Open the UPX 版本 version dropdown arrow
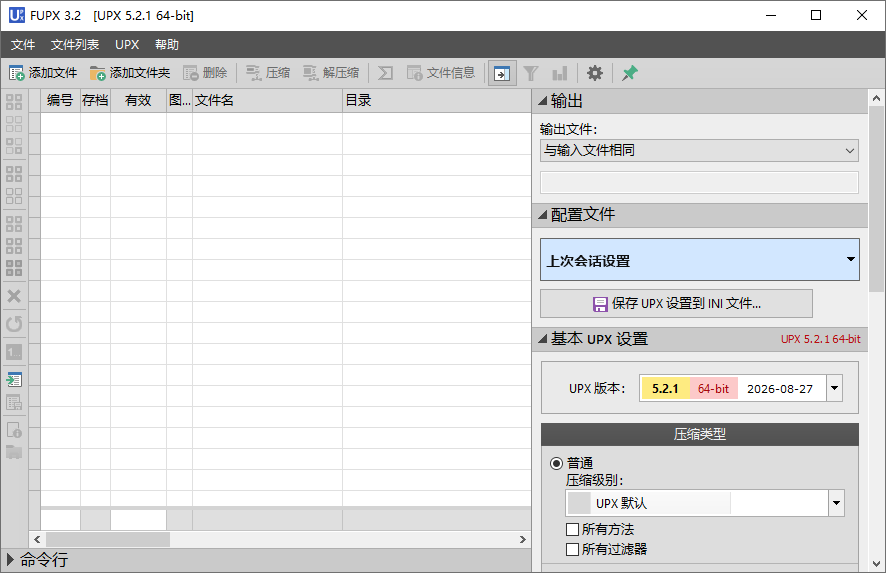Screen dimensions: 886x573 (x=834, y=388)
